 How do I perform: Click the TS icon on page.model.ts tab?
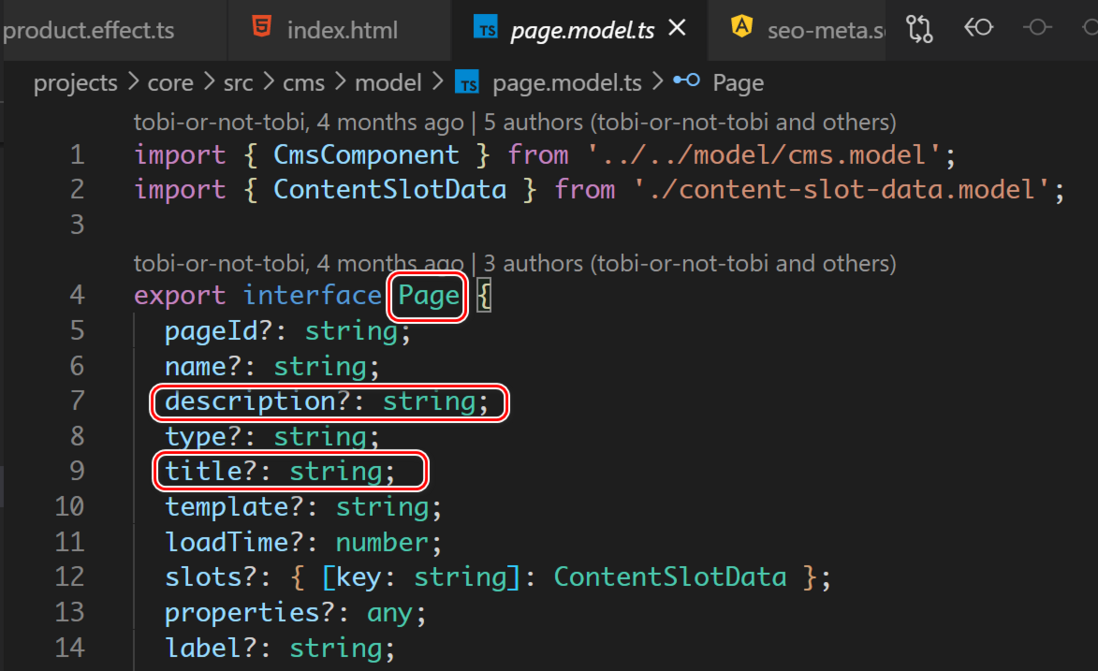click(x=485, y=27)
